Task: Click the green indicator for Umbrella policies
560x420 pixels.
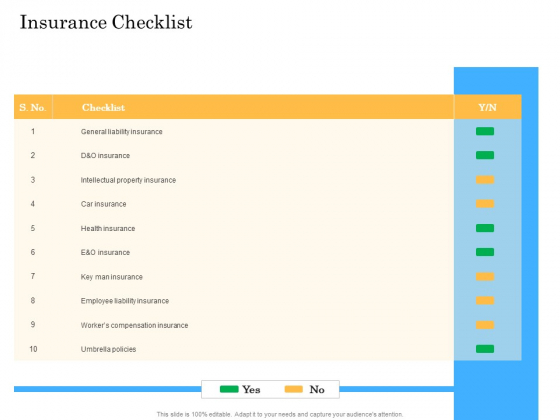Action: tap(485, 349)
